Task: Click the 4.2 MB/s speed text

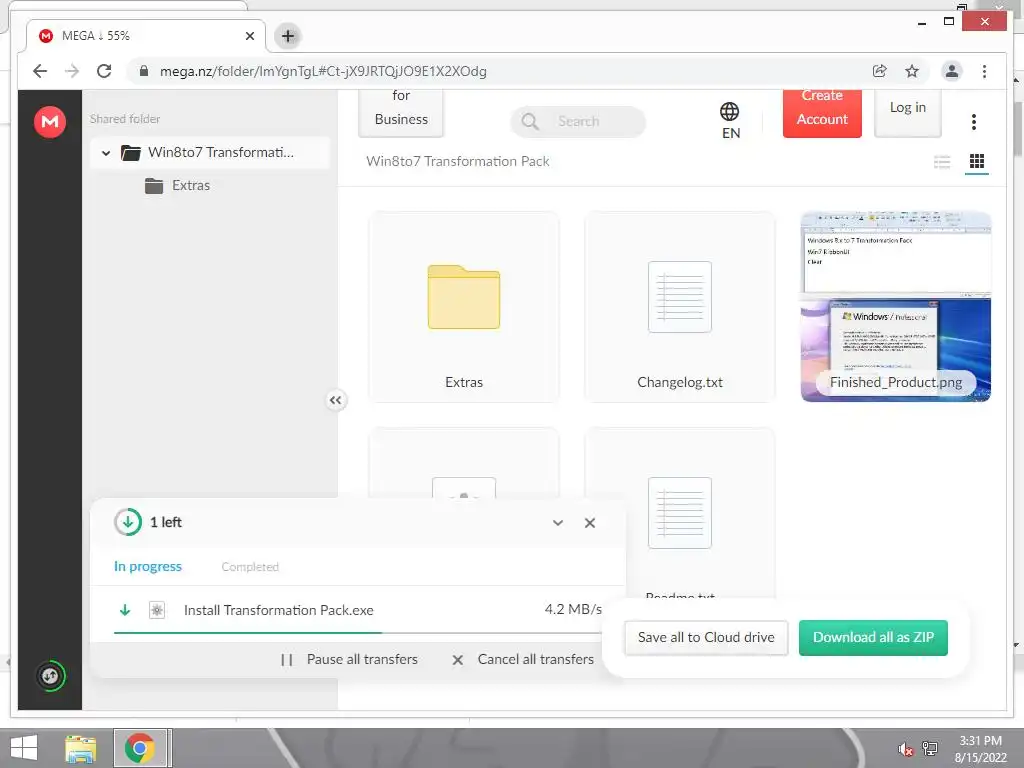Action: [x=573, y=609]
